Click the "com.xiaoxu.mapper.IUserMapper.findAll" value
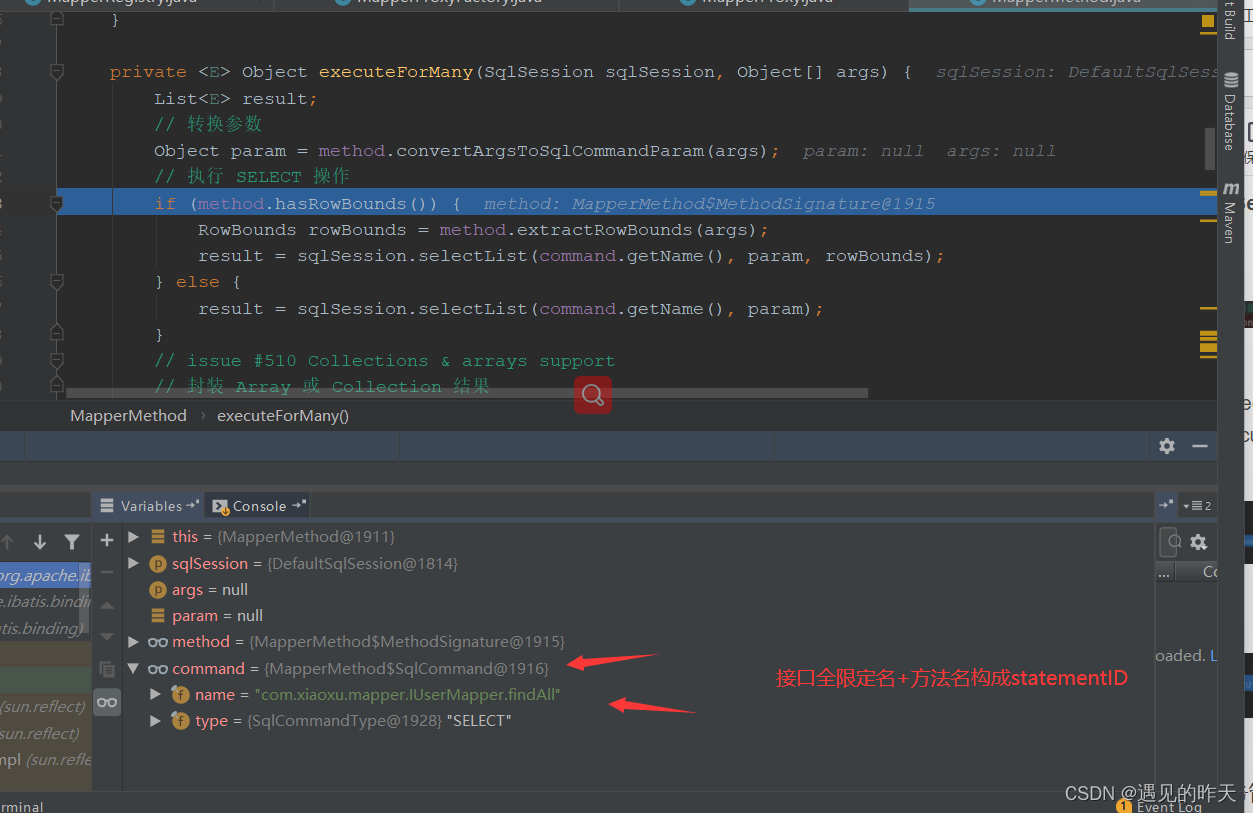 408,694
